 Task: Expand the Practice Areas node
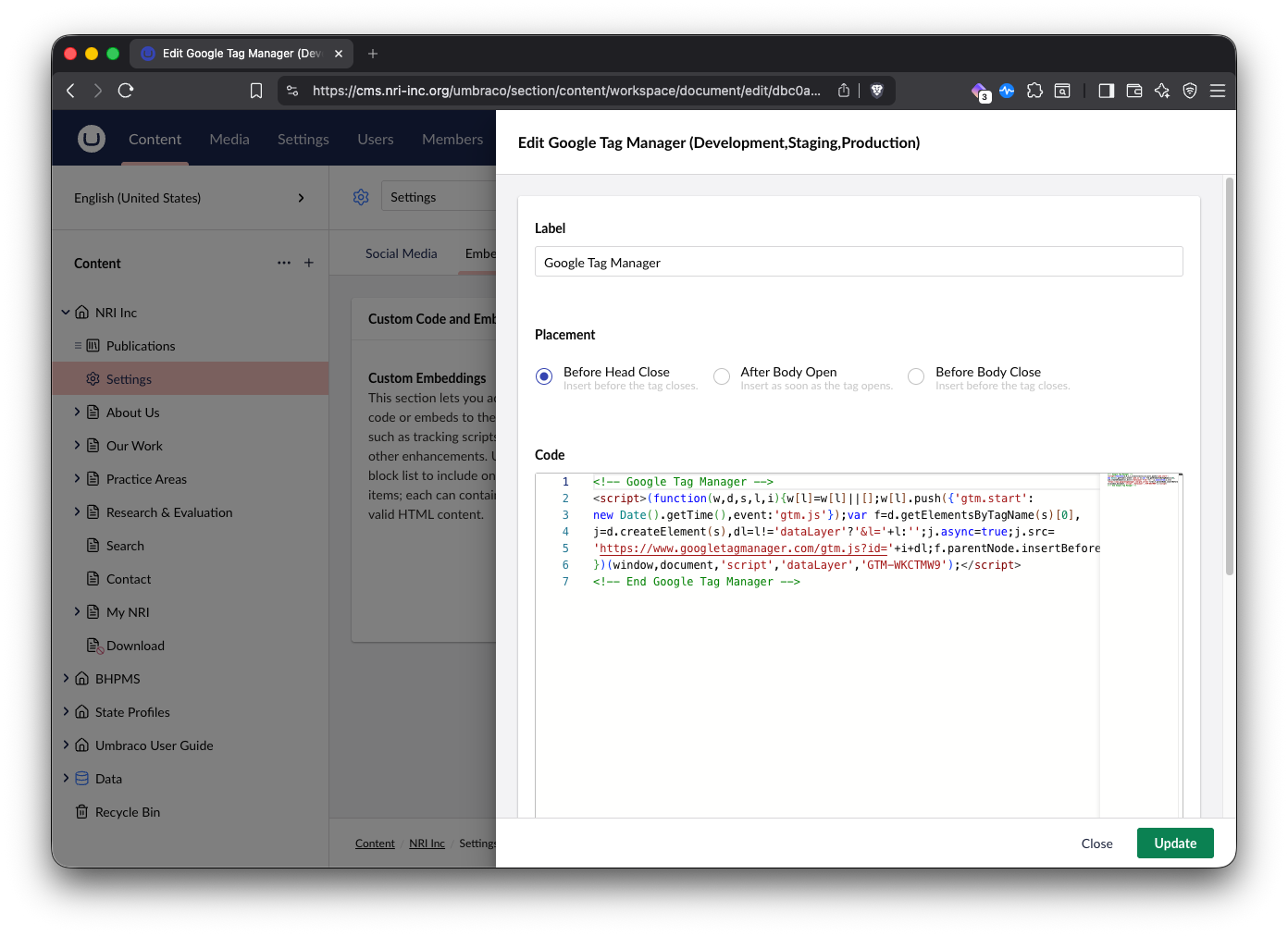pos(77,479)
